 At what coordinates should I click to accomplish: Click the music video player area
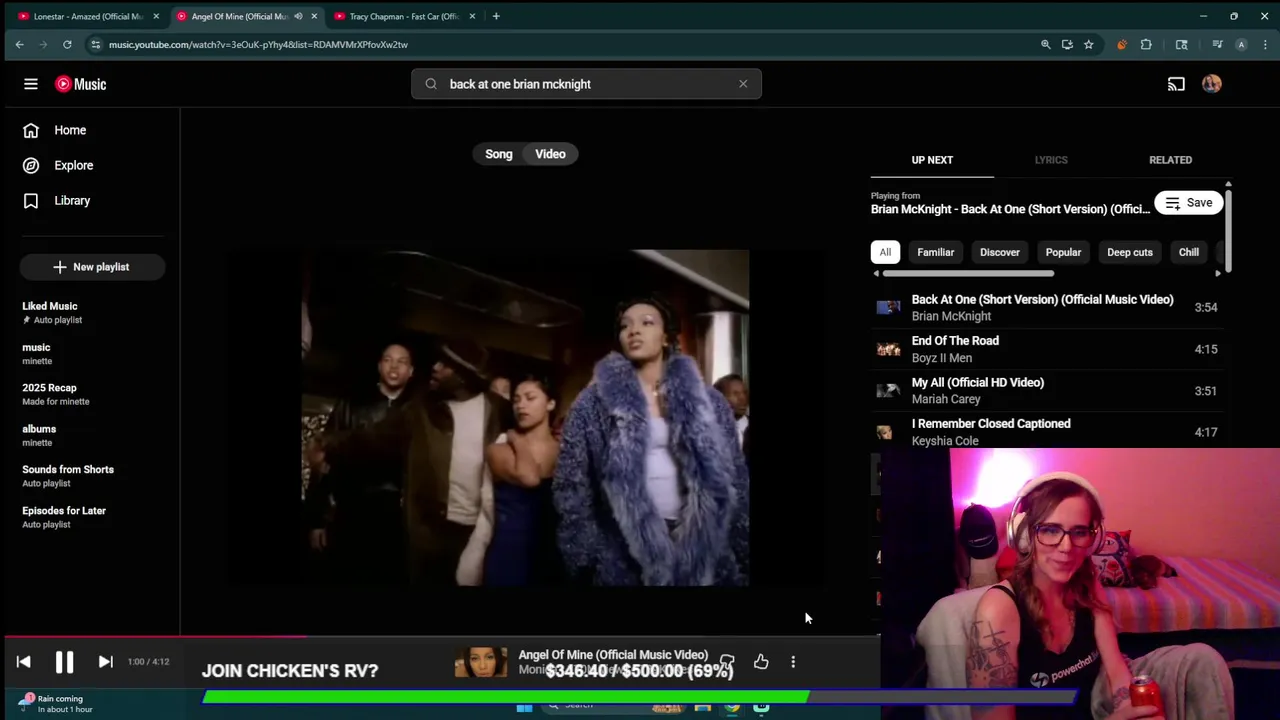pyautogui.click(x=525, y=417)
